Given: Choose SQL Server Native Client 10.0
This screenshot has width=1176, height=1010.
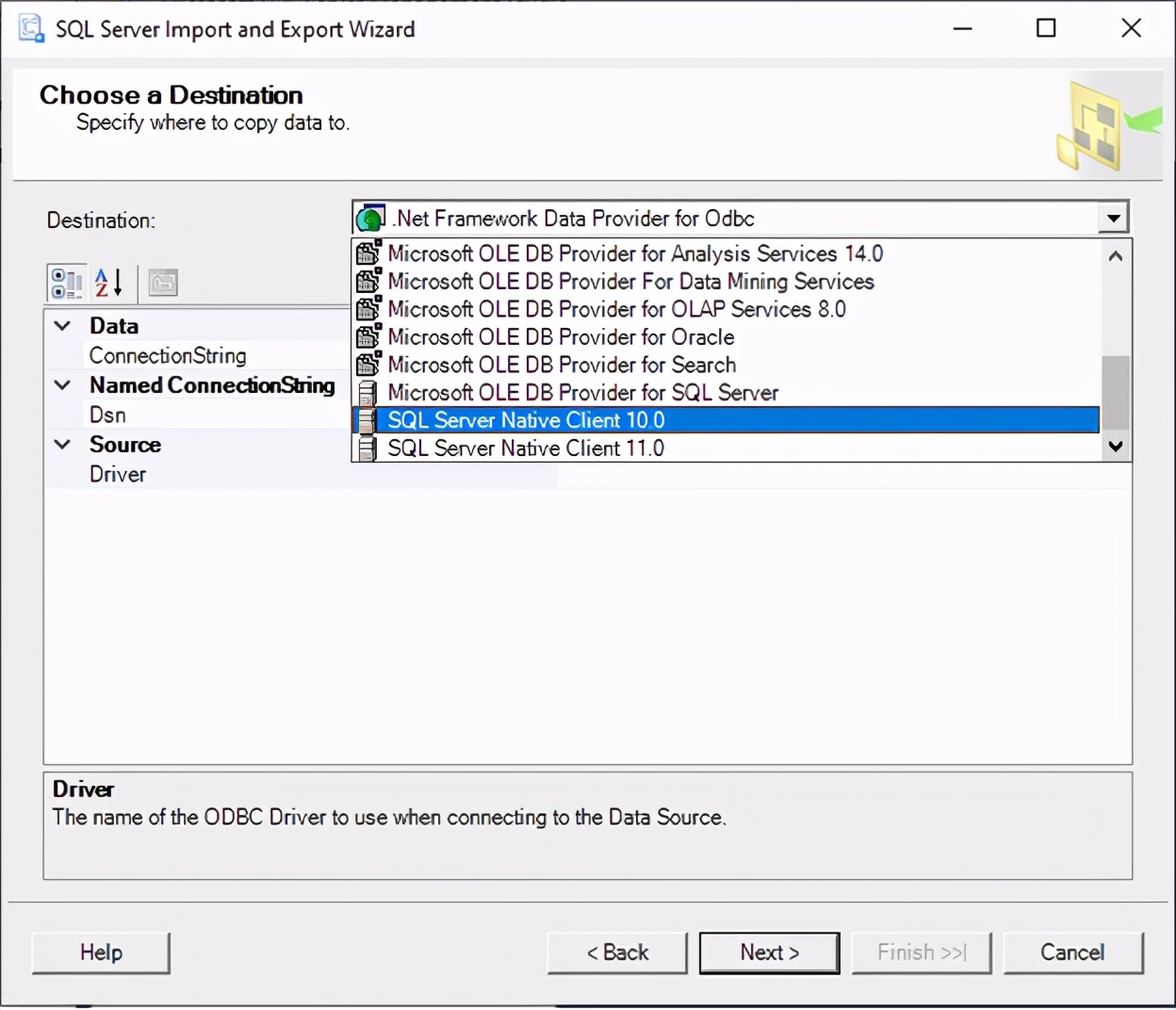Looking at the screenshot, I should pyautogui.click(x=726, y=420).
